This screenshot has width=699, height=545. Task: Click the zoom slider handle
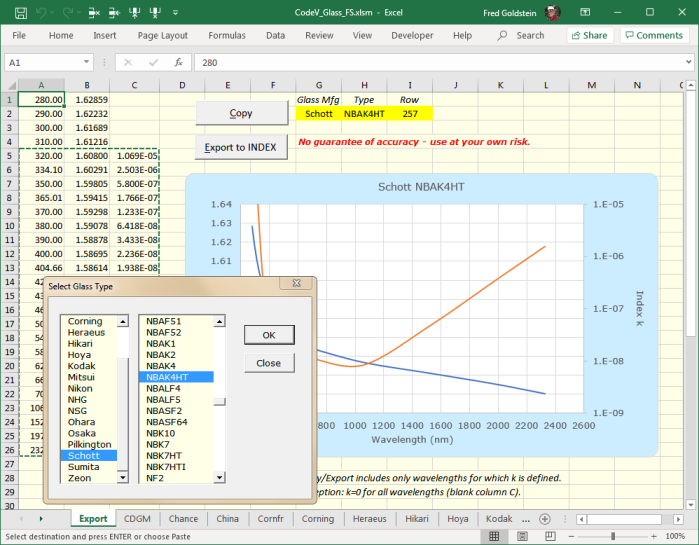click(x=613, y=536)
